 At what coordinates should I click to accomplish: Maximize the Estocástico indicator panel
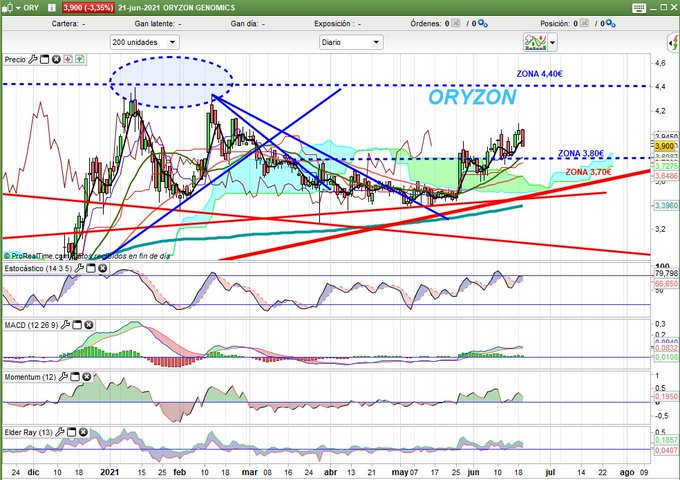pyautogui.click(x=91, y=268)
